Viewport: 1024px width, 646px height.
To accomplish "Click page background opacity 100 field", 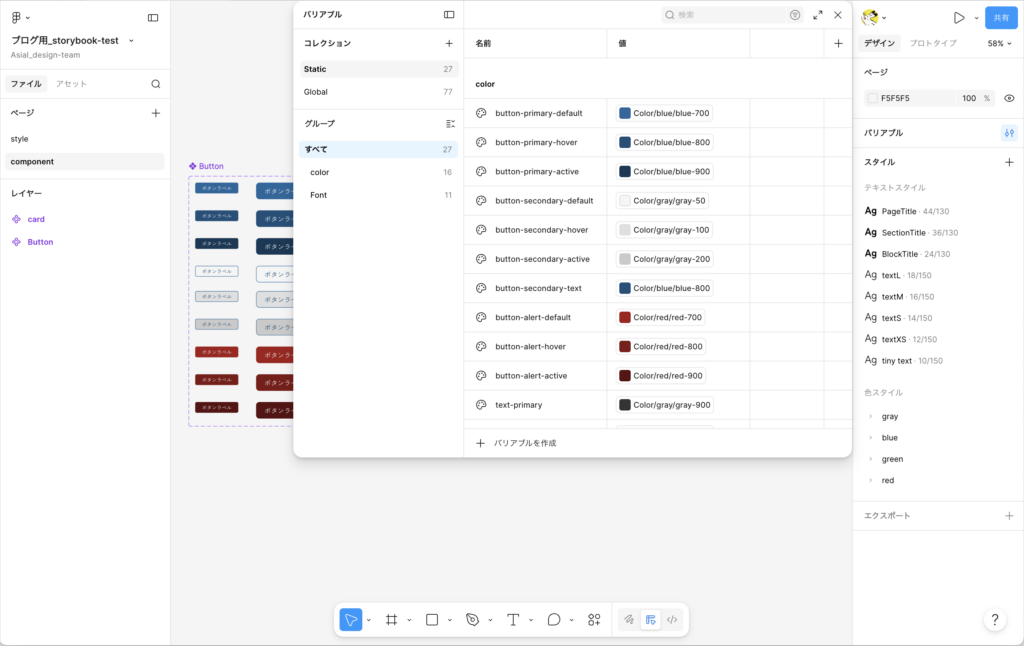I will pyautogui.click(x=969, y=98).
